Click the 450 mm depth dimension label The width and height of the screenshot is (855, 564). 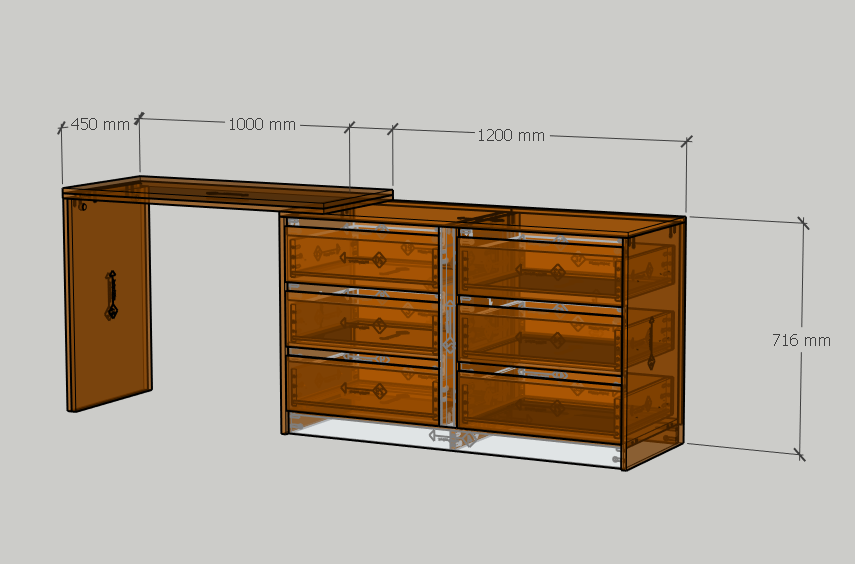pos(100,125)
